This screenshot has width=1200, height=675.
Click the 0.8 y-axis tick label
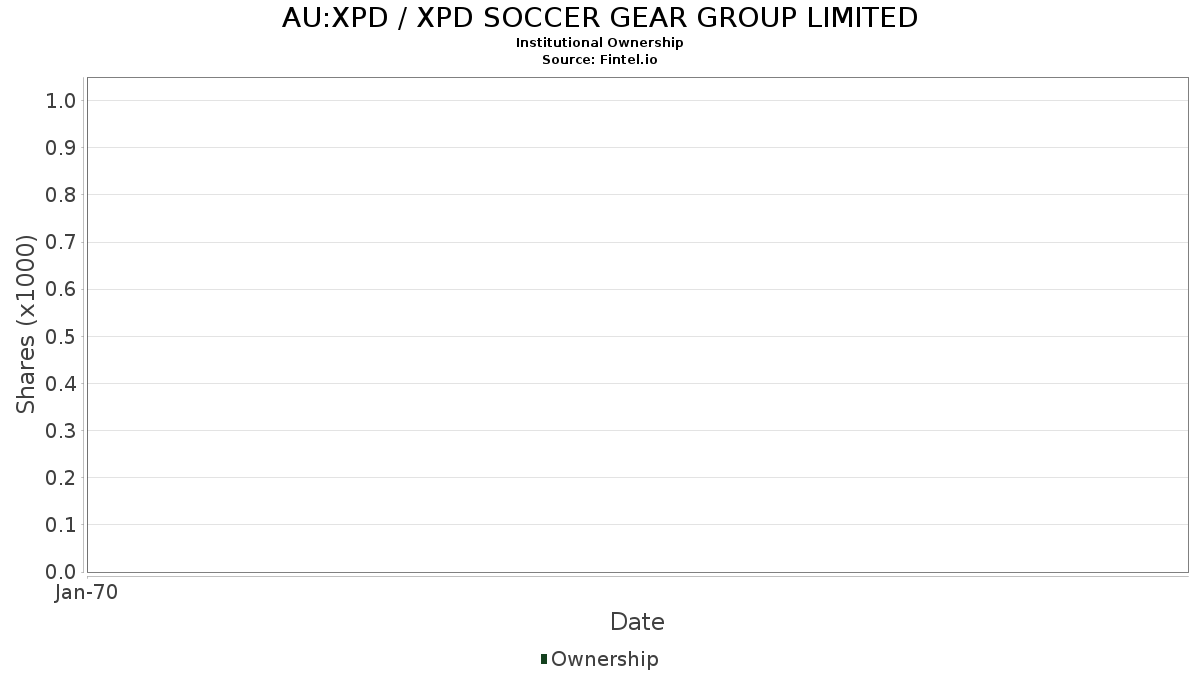coord(61,195)
